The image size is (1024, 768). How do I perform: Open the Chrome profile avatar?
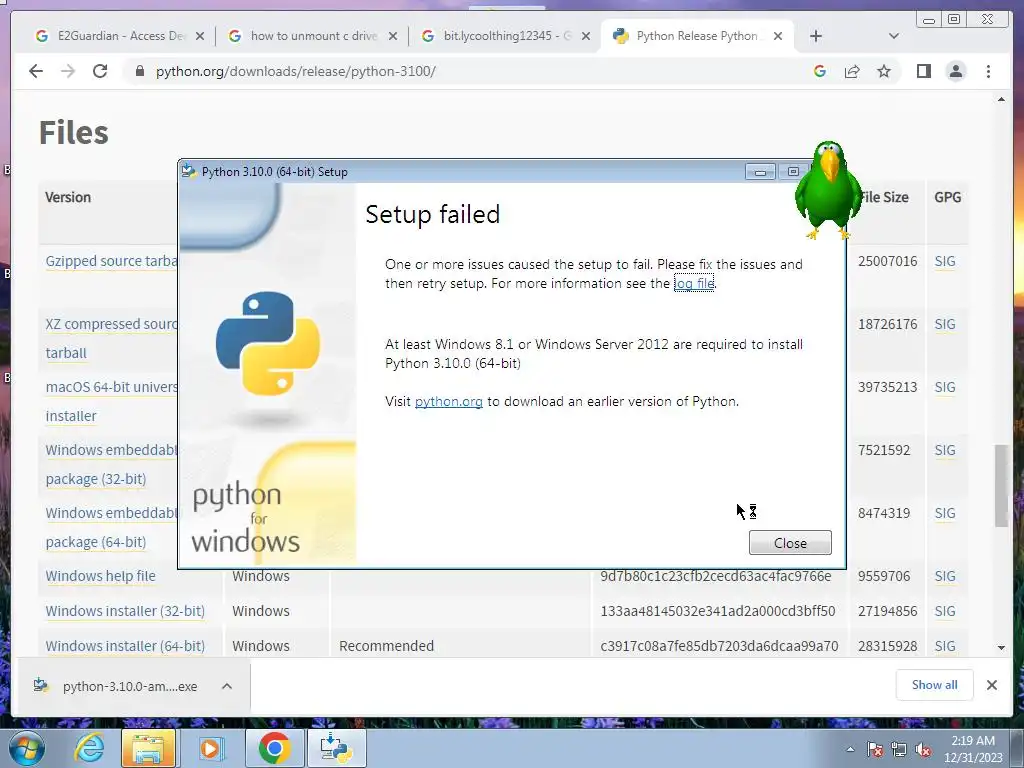click(956, 71)
